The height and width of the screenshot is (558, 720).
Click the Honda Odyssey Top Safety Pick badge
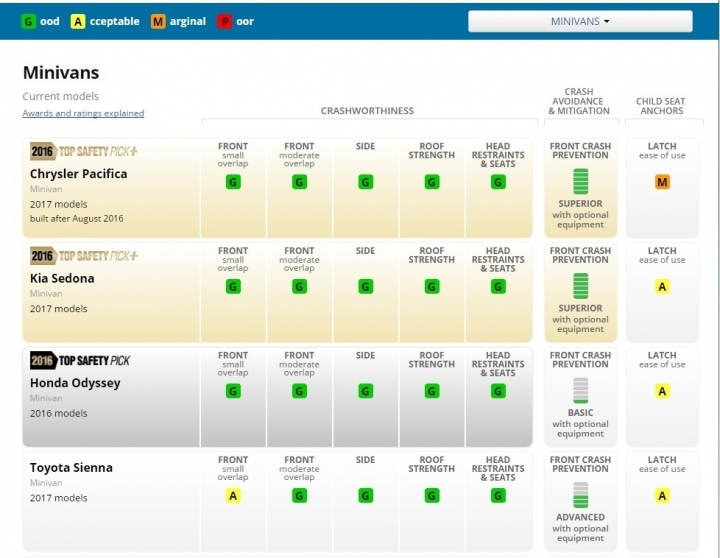(x=80, y=361)
